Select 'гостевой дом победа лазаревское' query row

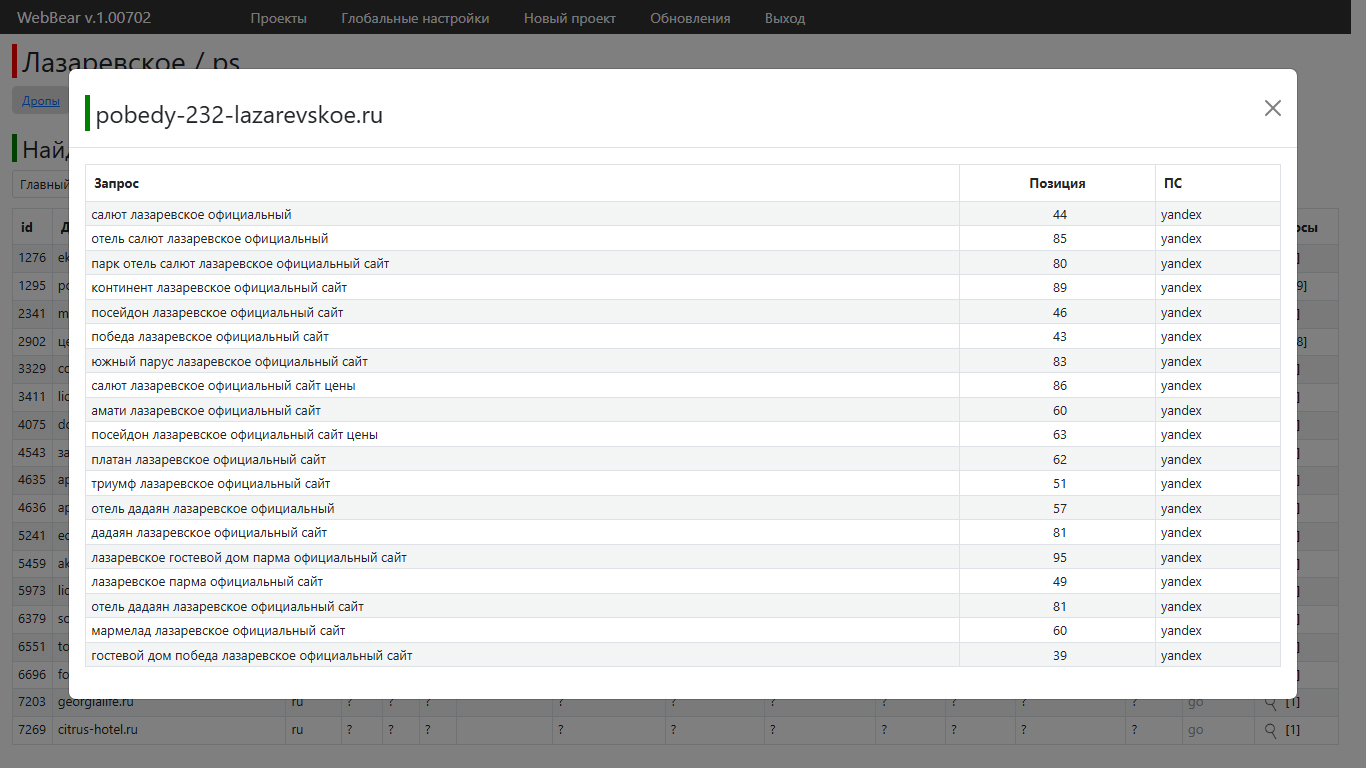click(251, 655)
